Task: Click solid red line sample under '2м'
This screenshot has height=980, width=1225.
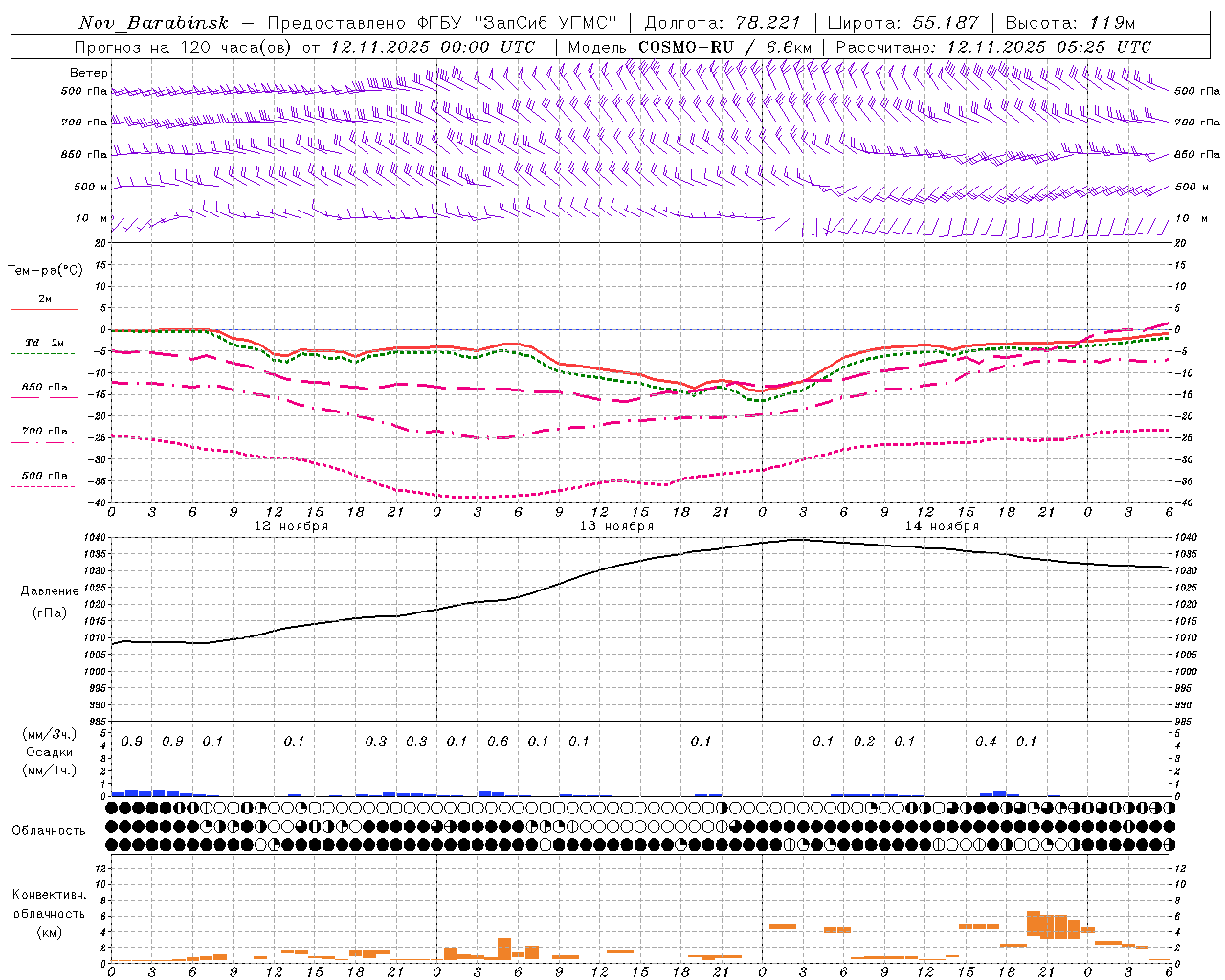Action: pos(44,309)
